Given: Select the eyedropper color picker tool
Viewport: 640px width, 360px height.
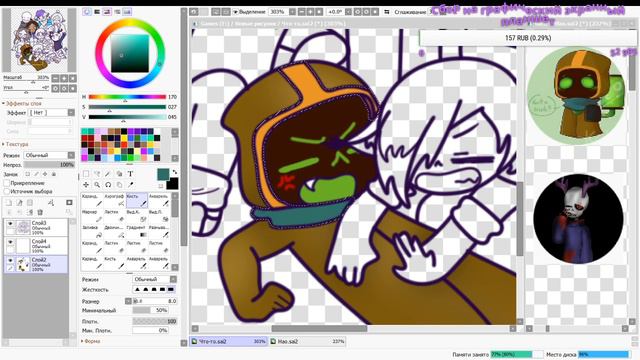Looking at the screenshot, I should click(x=130, y=184).
